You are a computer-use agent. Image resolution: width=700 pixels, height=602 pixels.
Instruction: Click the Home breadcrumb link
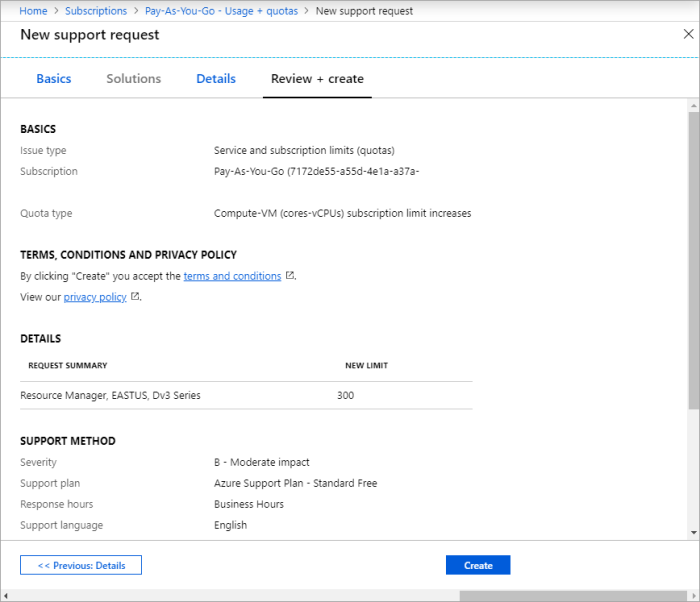(33, 11)
